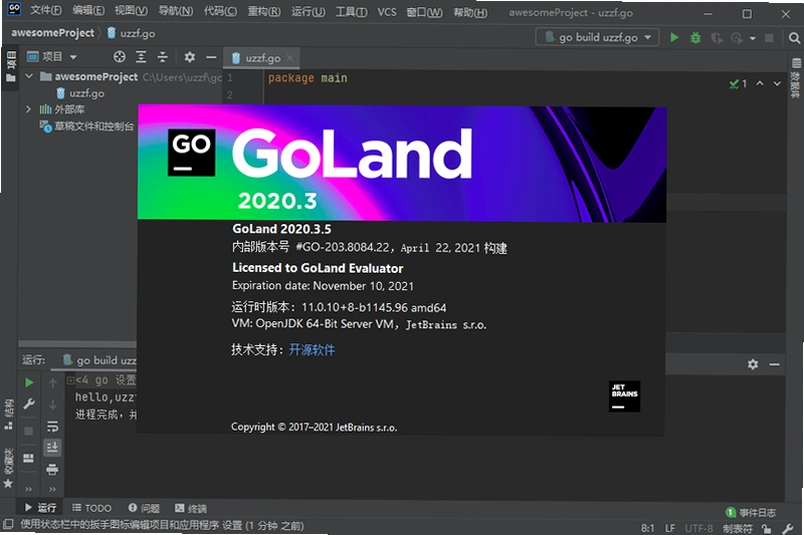Open 导航(N) menu
804x535 pixels.
175,11
